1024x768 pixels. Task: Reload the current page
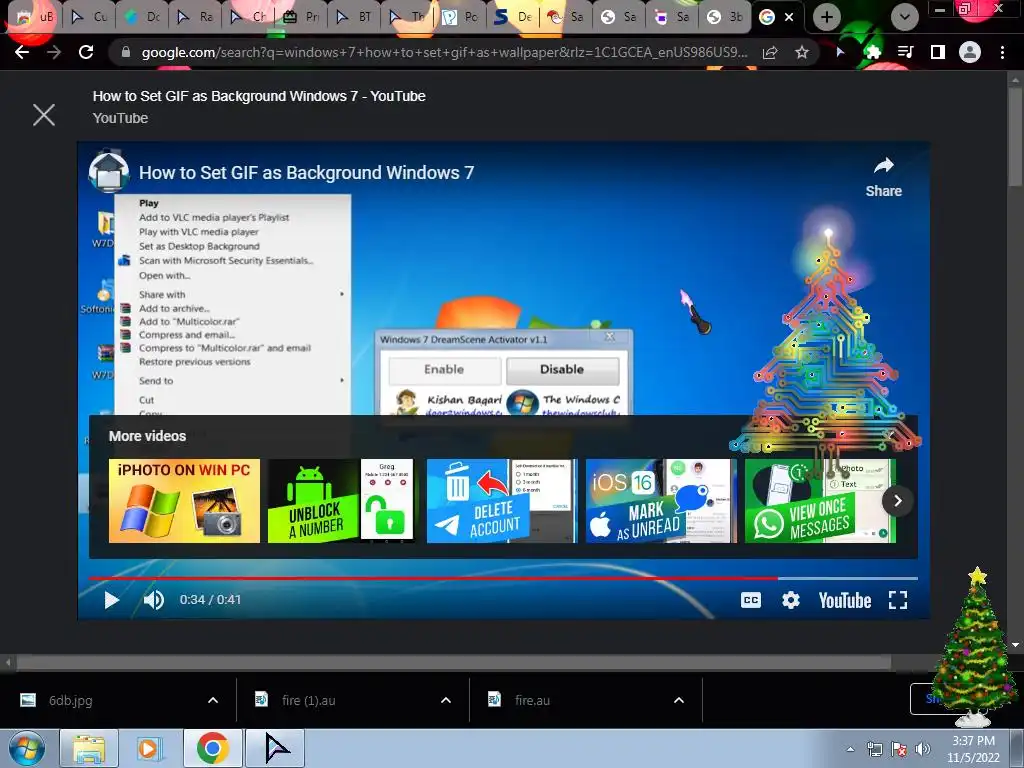(x=86, y=52)
